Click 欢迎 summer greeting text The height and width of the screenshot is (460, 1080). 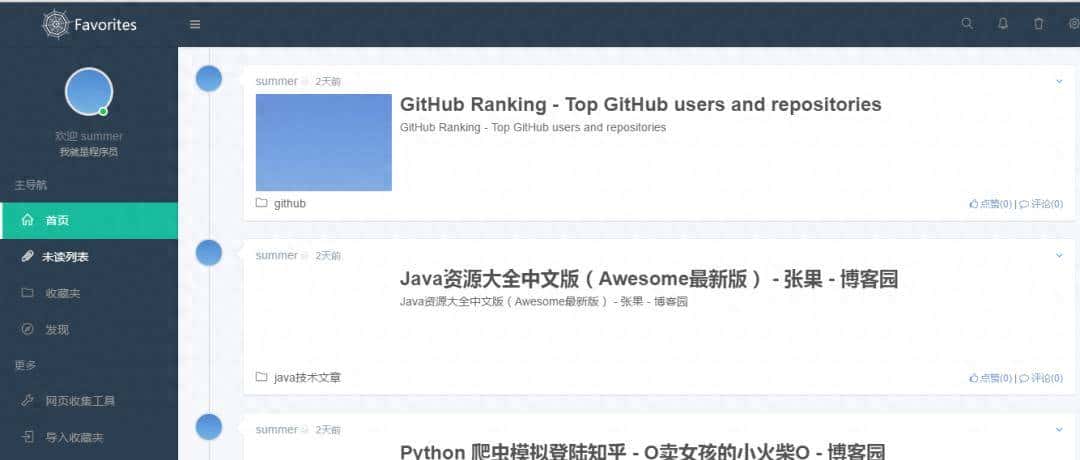(x=89, y=136)
